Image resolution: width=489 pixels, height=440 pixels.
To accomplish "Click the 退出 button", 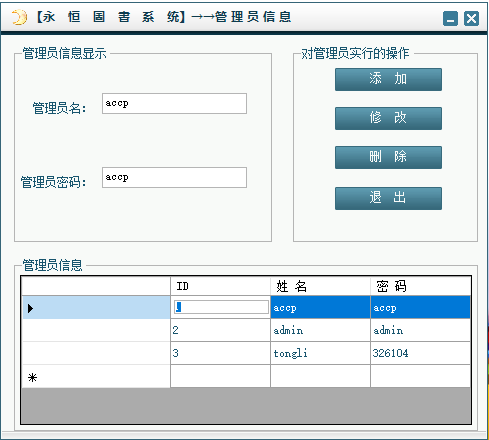I will tap(388, 198).
